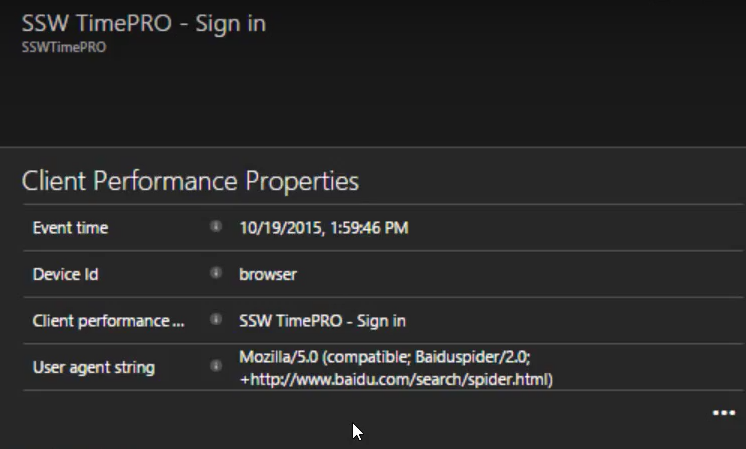Click the 10/19/2015, 1:59:46 PM value

point(324,228)
